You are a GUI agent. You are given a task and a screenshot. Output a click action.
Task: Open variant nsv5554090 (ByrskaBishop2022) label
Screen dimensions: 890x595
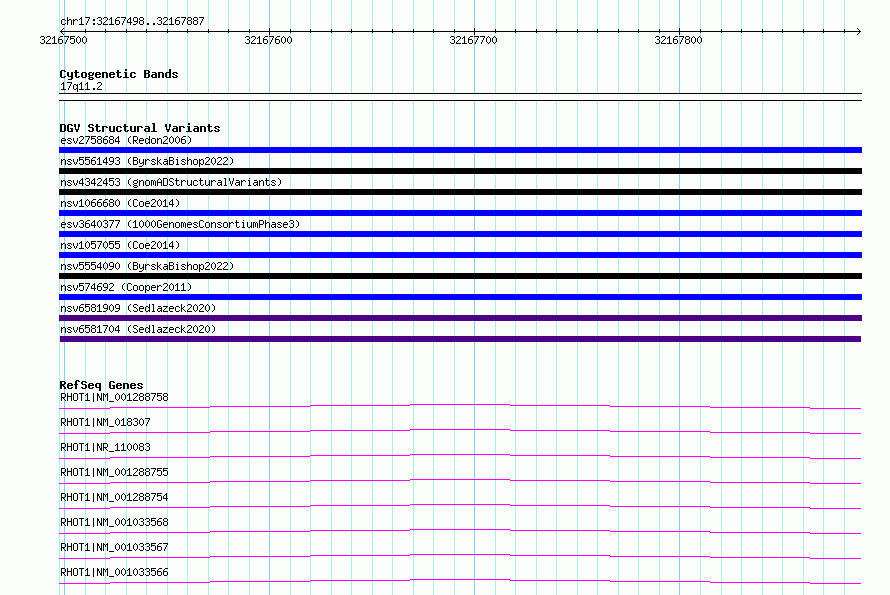[x=147, y=266]
